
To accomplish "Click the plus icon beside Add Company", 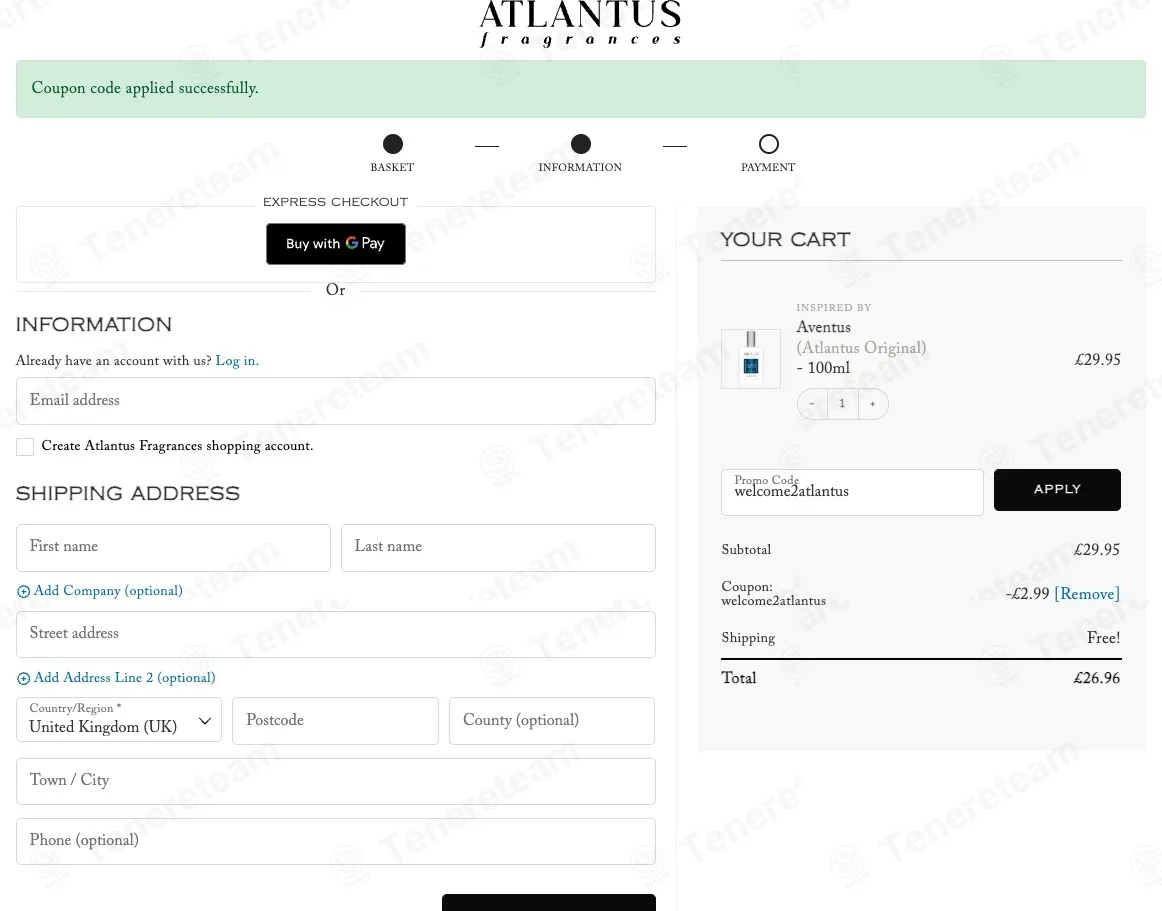I will pos(24,592).
